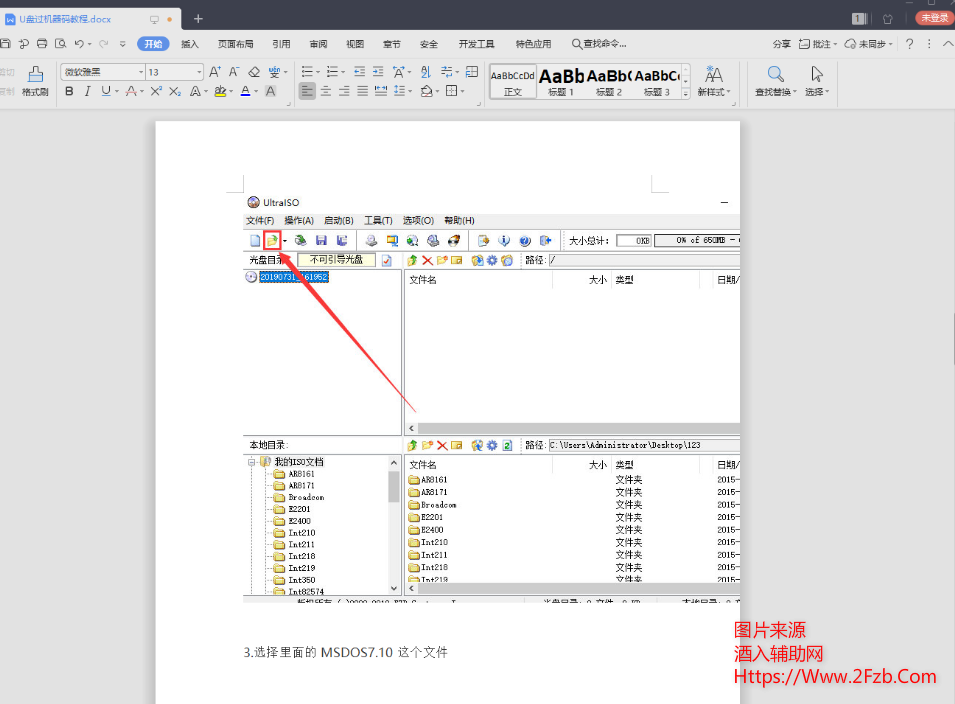
Task: Open the font dialog launcher corner icon
Action: [x=288, y=104]
